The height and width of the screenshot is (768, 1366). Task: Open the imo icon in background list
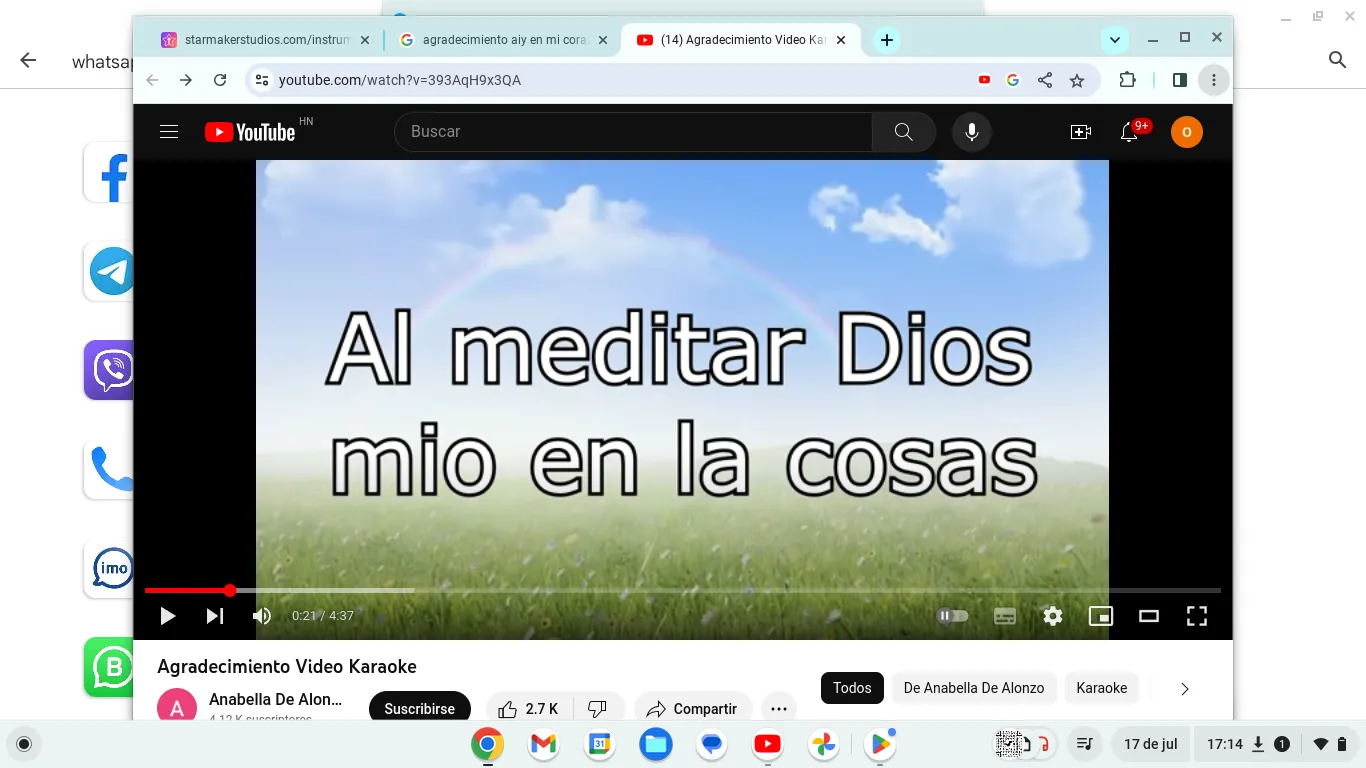[109, 569]
